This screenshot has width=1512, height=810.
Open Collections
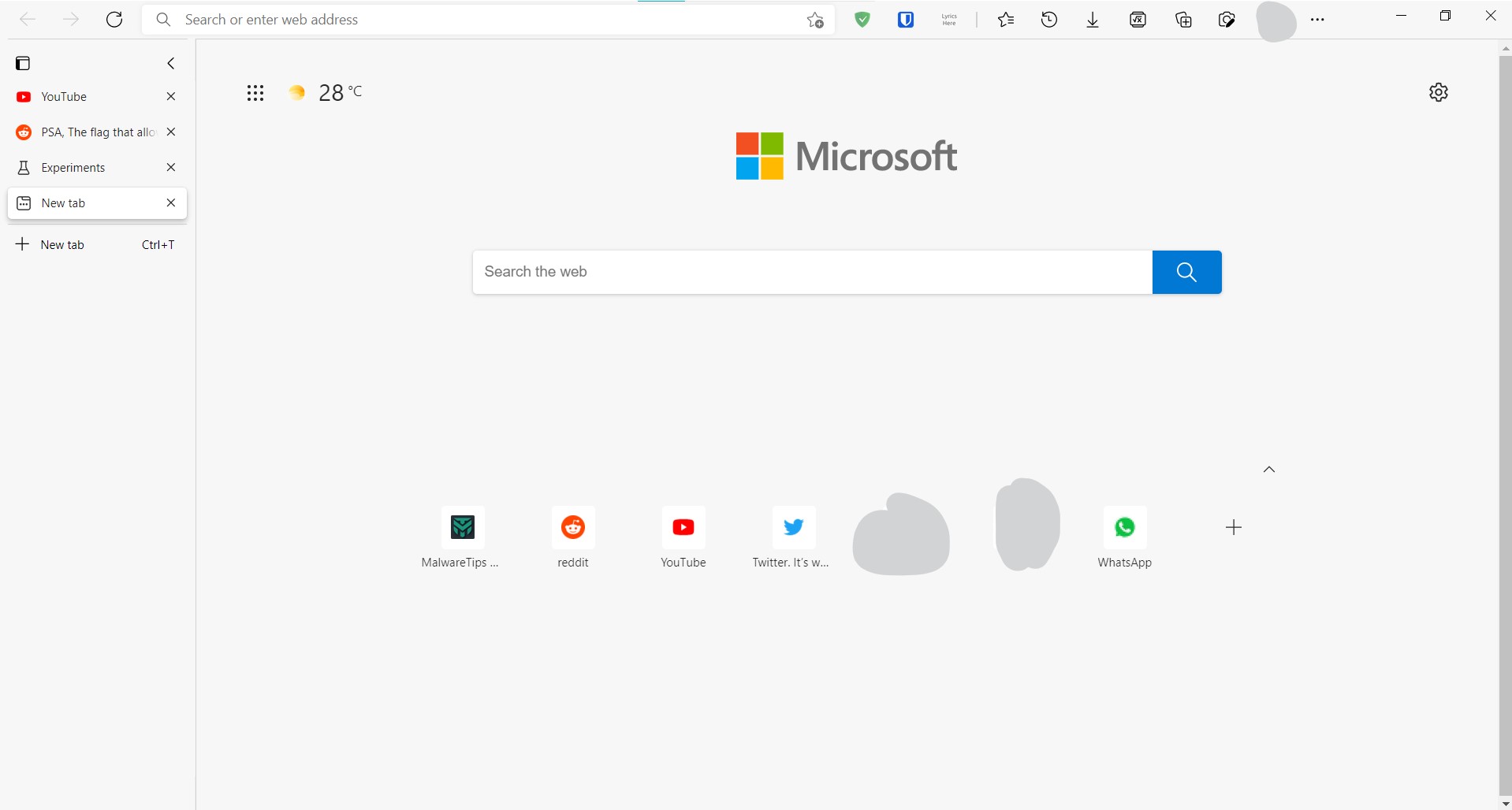point(1183,20)
